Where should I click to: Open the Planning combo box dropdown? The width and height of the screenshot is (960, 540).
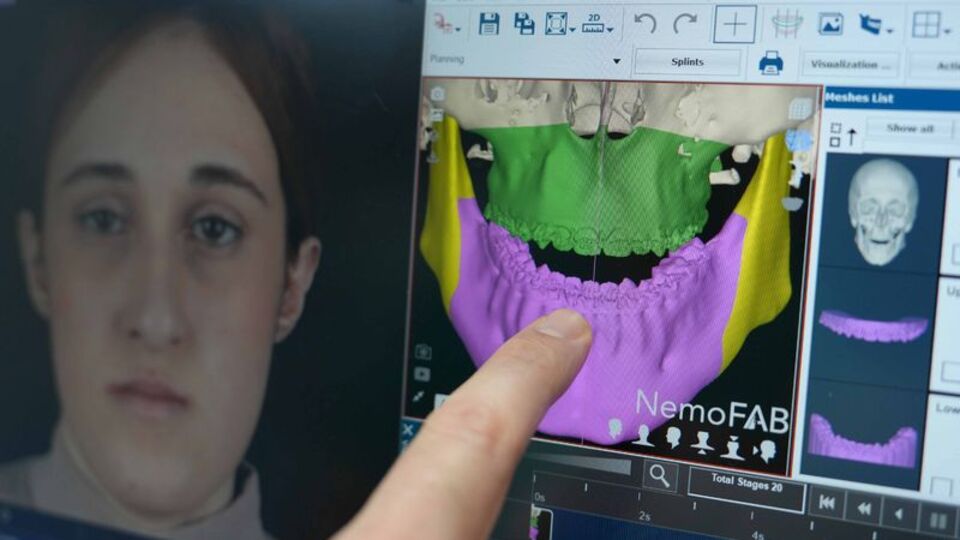617,61
